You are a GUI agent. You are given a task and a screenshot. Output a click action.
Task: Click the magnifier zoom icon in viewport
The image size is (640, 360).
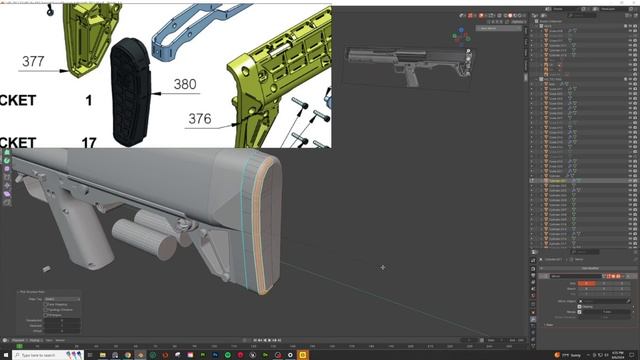click(x=468, y=52)
